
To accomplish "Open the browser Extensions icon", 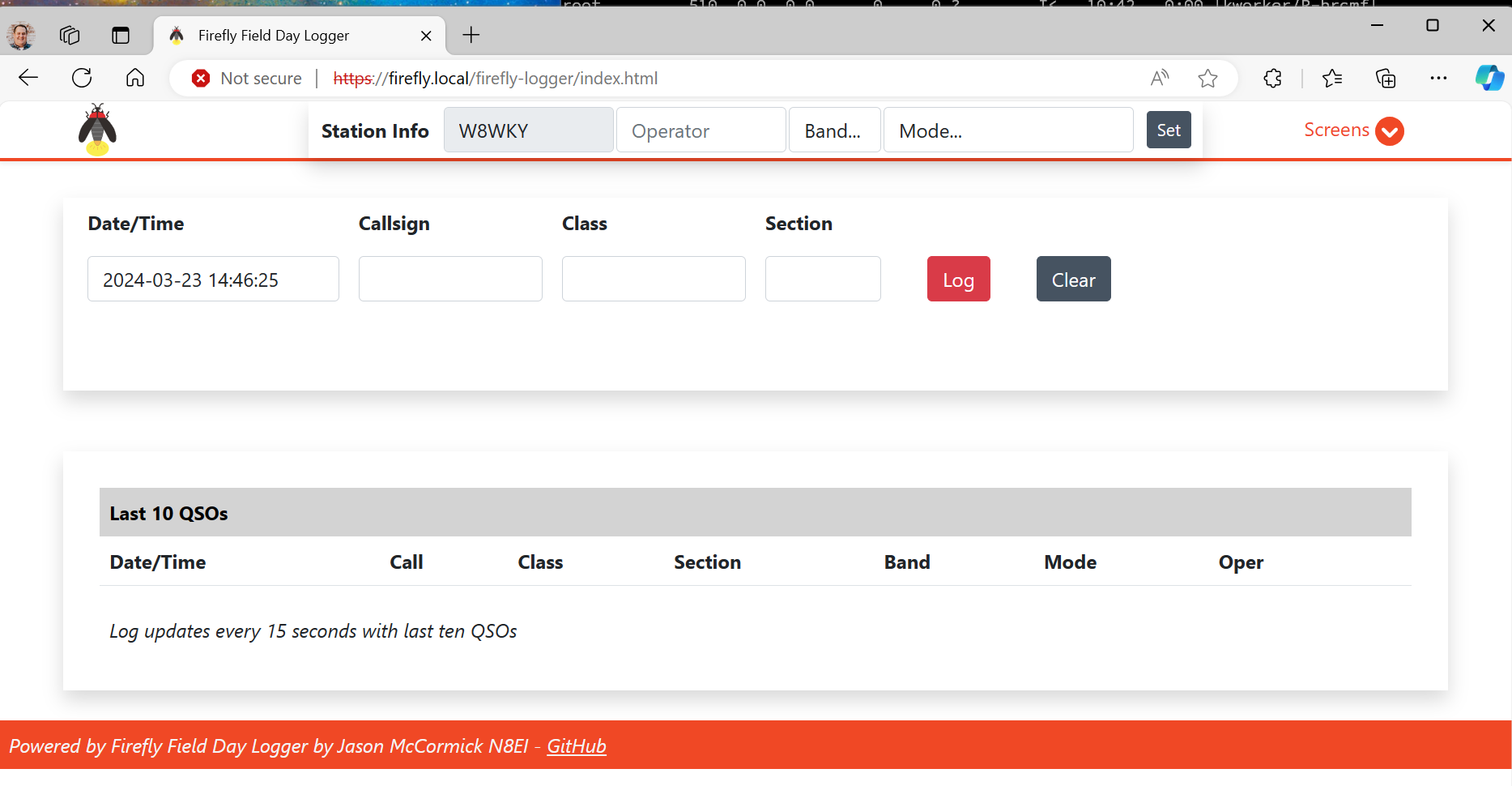I will pyautogui.click(x=1272, y=79).
